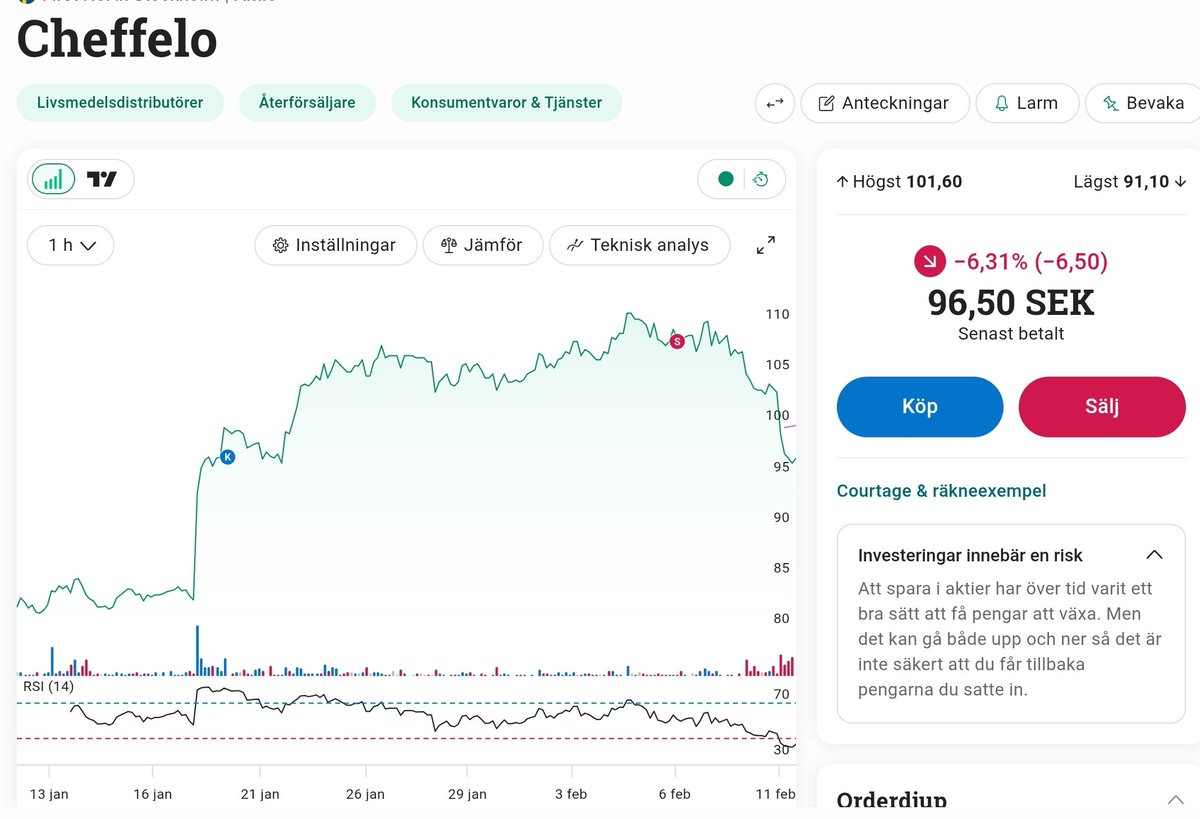
Task: Click the red down-arrow change icon
Action: (x=930, y=262)
